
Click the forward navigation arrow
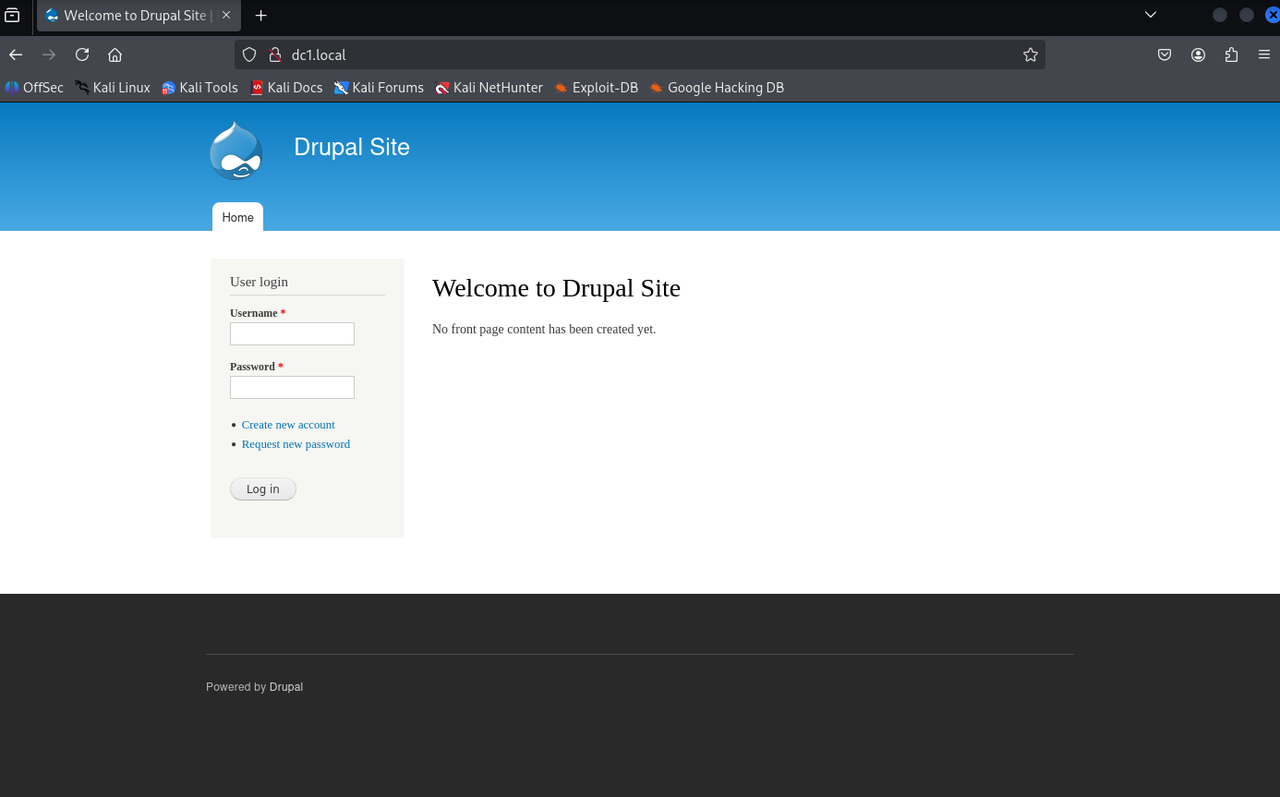click(x=49, y=55)
